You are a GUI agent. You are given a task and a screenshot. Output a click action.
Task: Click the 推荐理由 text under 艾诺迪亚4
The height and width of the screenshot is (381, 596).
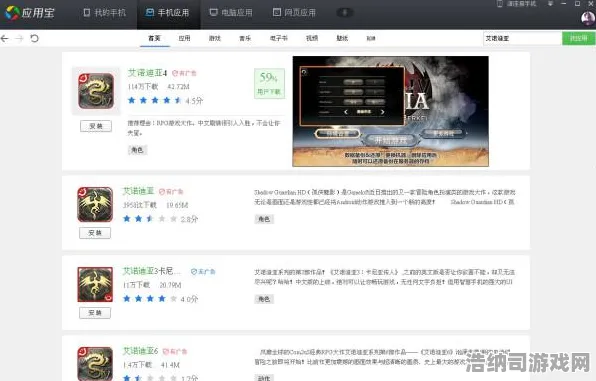click(204, 128)
